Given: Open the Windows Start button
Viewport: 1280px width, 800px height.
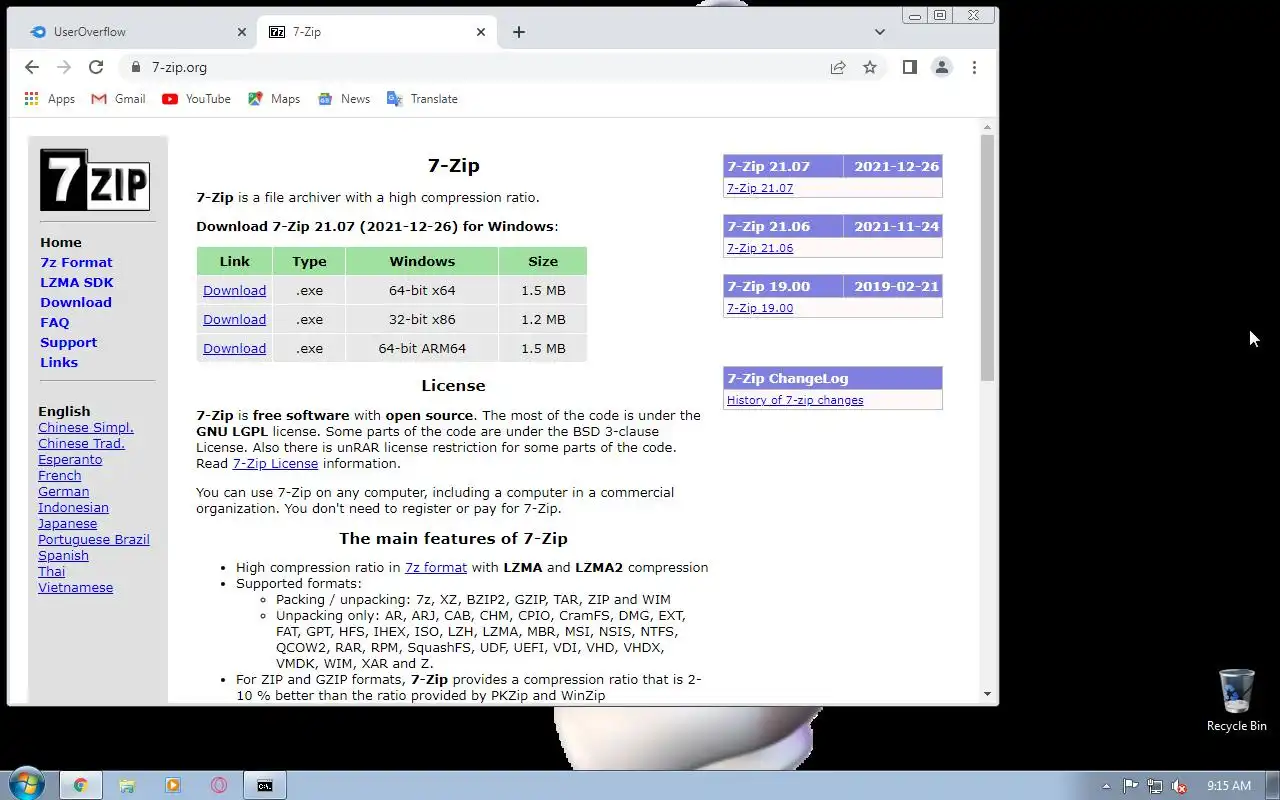Looking at the screenshot, I should click(26, 785).
